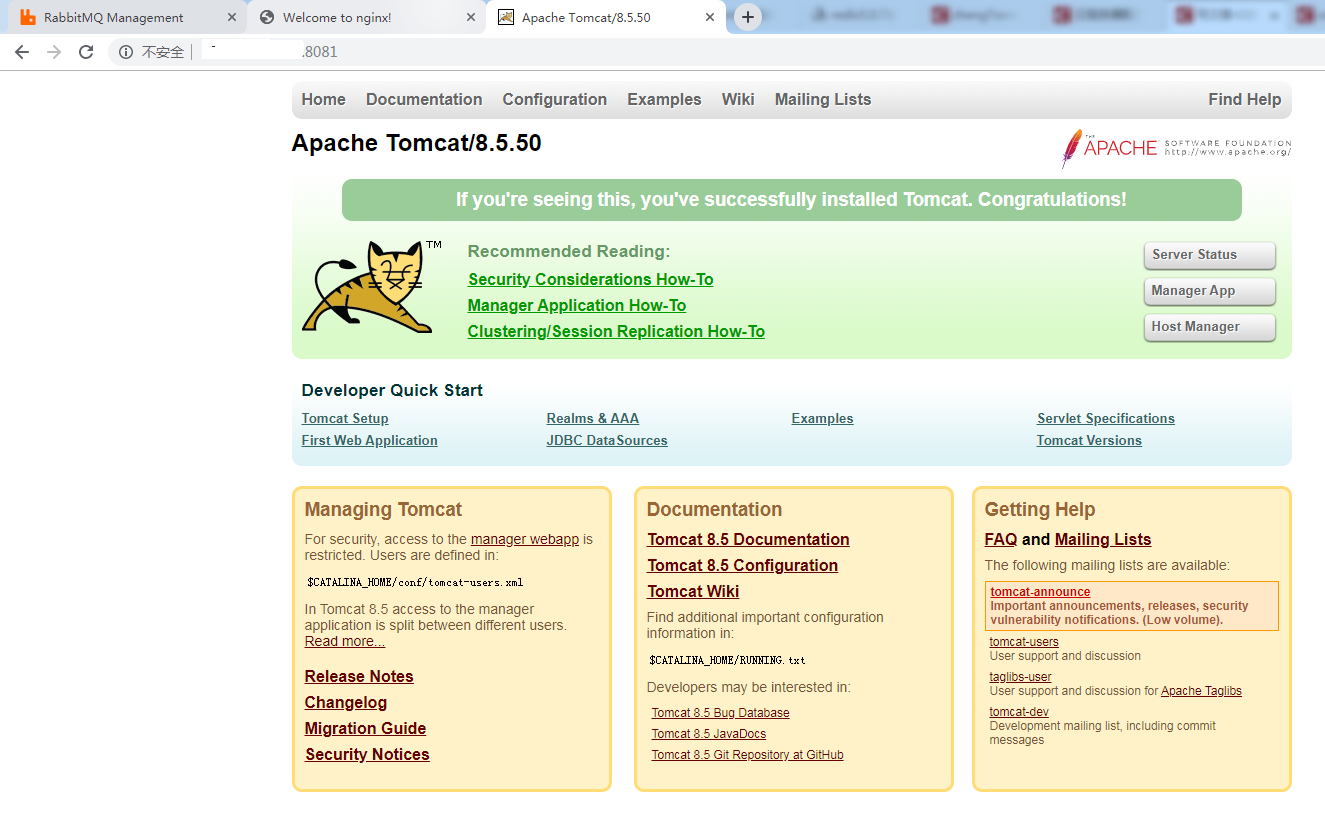Open the Tomcat Setup link

(x=345, y=419)
